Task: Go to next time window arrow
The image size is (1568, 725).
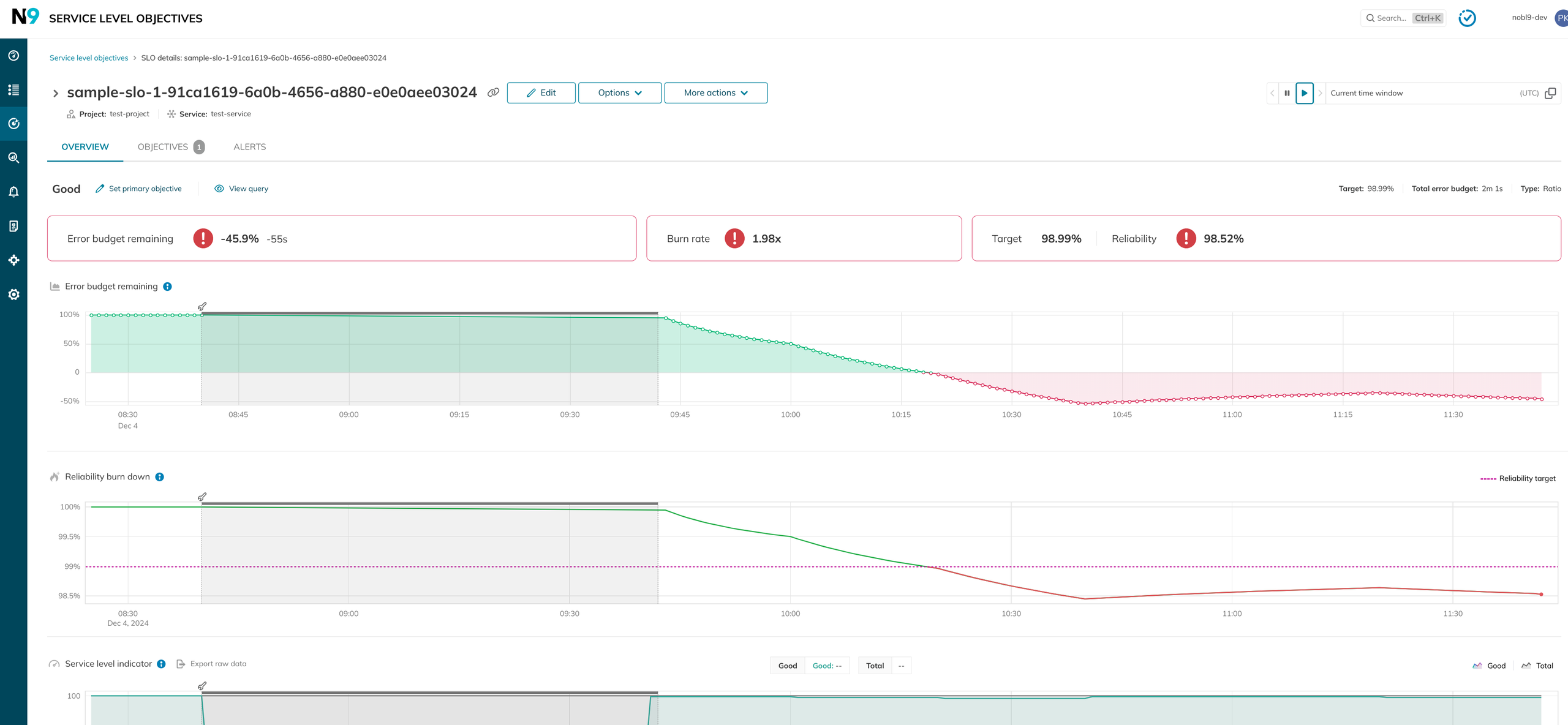Action: pyautogui.click(x=1320, y=93)
